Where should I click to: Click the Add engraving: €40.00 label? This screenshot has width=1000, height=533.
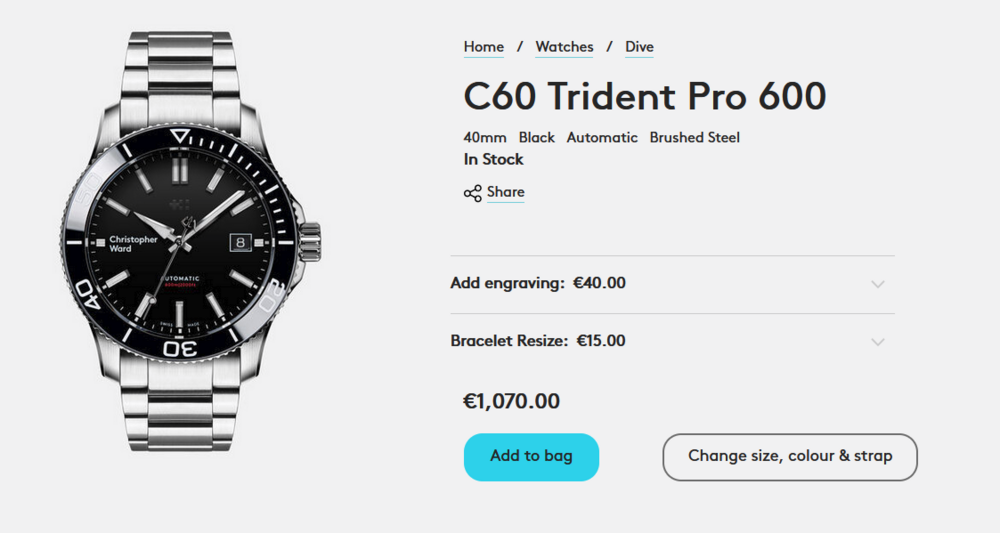tap(538, 283)
